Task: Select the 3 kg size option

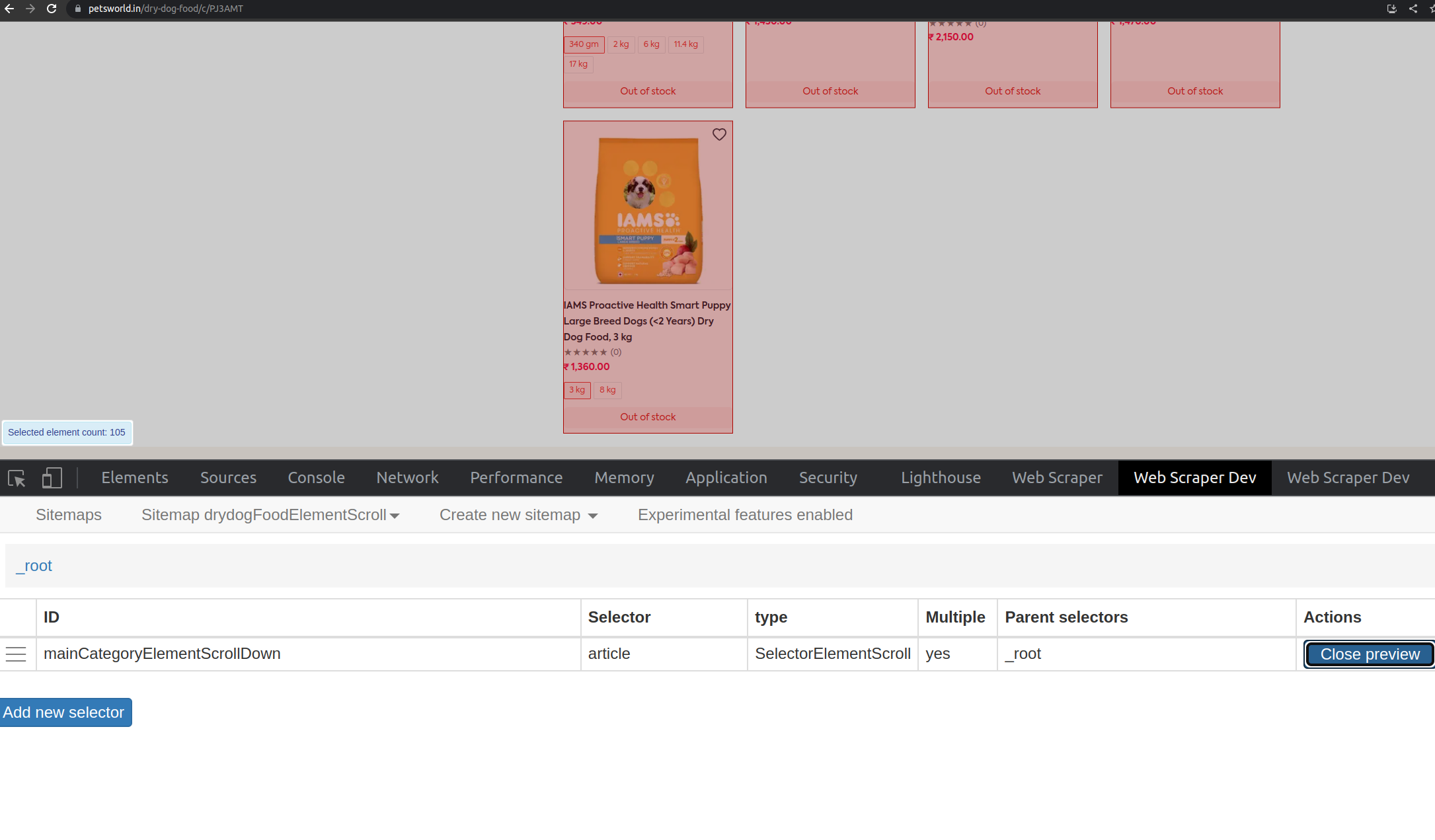Action: coord(577,390)
